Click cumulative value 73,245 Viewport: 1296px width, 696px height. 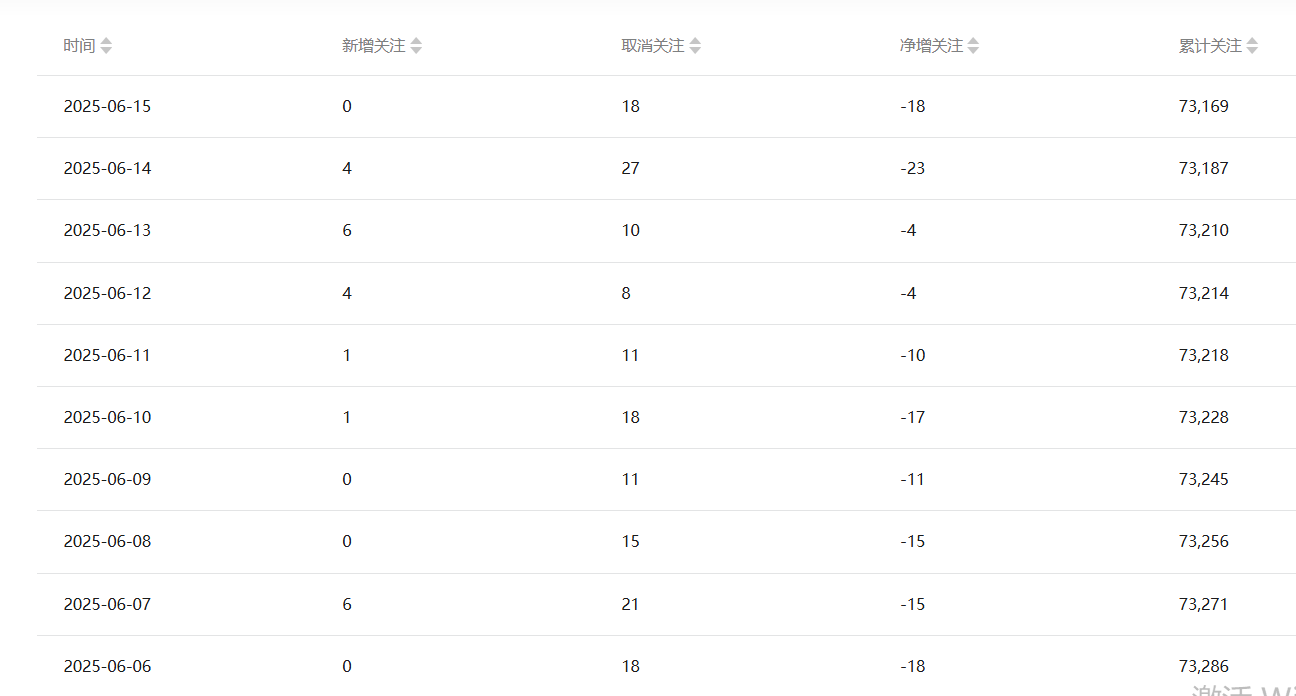1203,479
